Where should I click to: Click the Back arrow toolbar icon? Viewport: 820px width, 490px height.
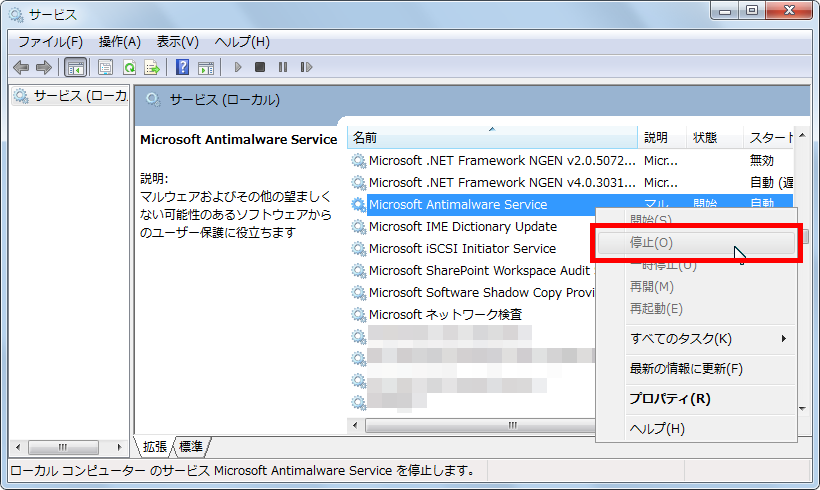[21, 67]
